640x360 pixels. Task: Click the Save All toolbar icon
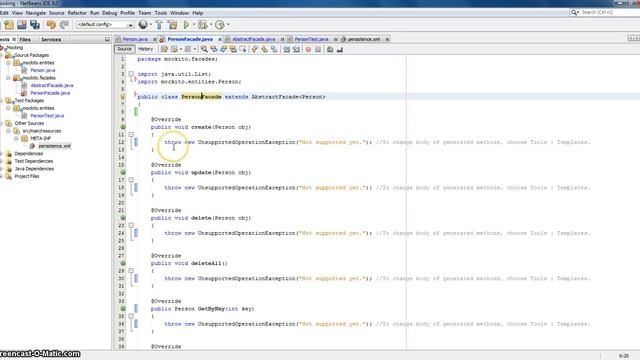(x=35, y=25)
